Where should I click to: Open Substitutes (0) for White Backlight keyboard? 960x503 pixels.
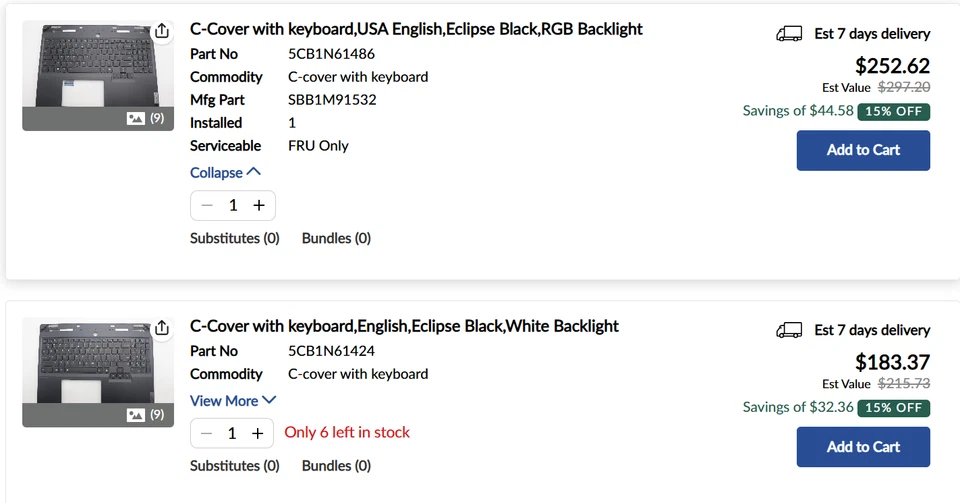(235, 465)
